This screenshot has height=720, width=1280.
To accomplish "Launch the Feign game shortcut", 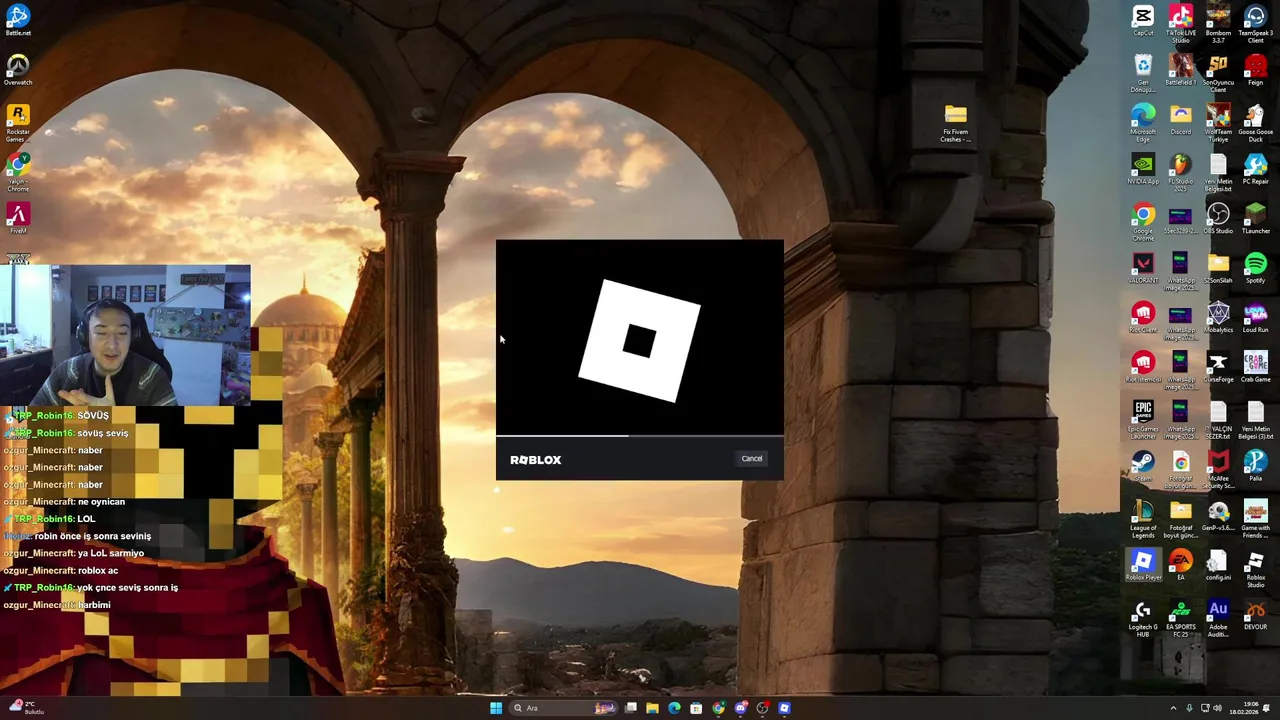I will pos(1255,69).
